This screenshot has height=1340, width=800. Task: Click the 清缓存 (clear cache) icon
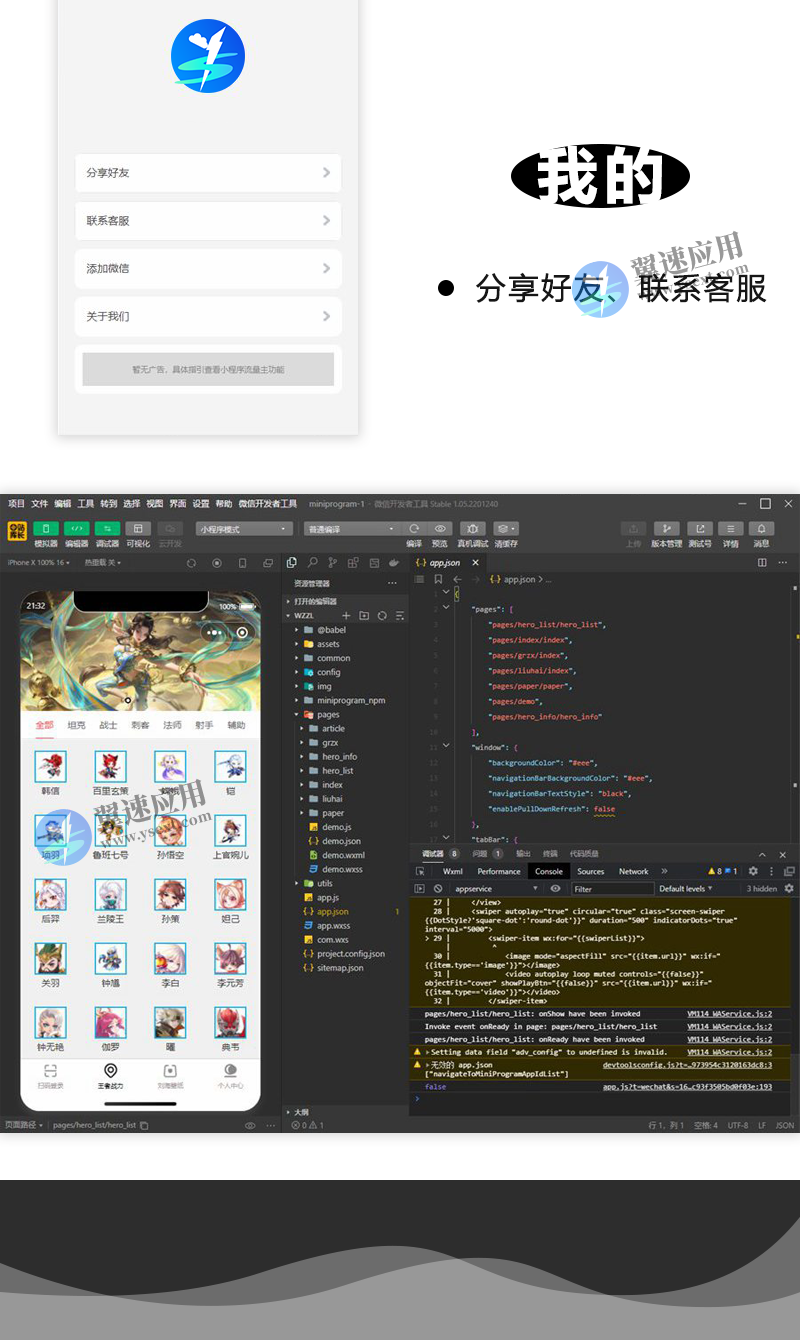click(x=503, y=527)
